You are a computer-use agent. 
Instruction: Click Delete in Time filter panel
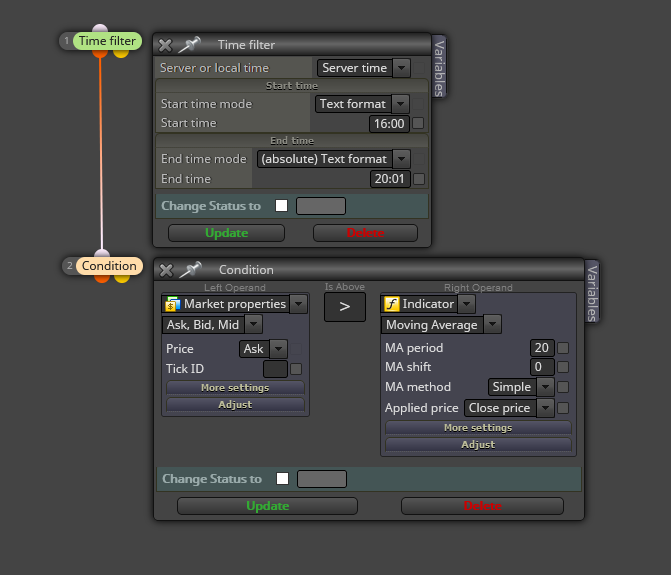click(x=365, y=233)
